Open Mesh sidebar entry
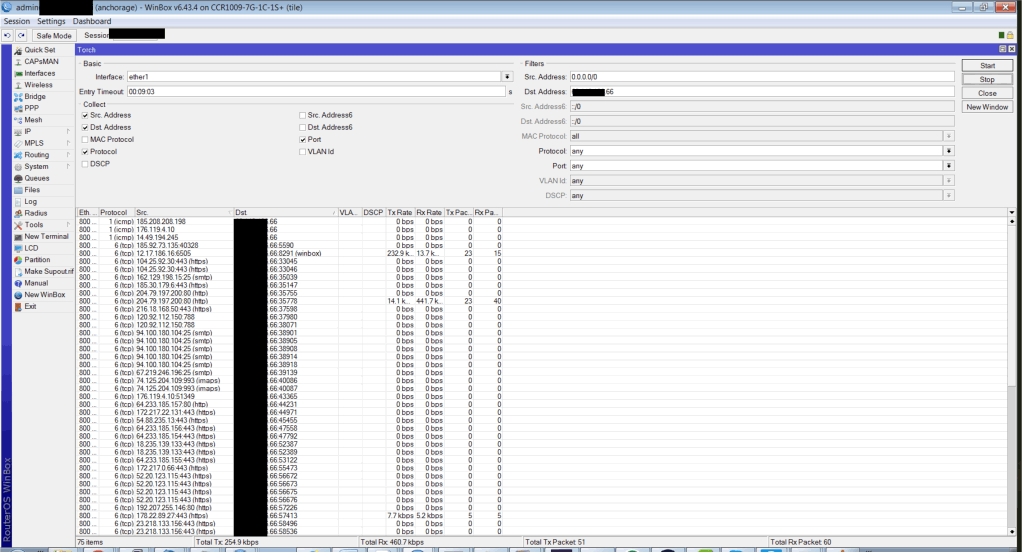This screenshot has height=552, width=1022. [33, 120]
